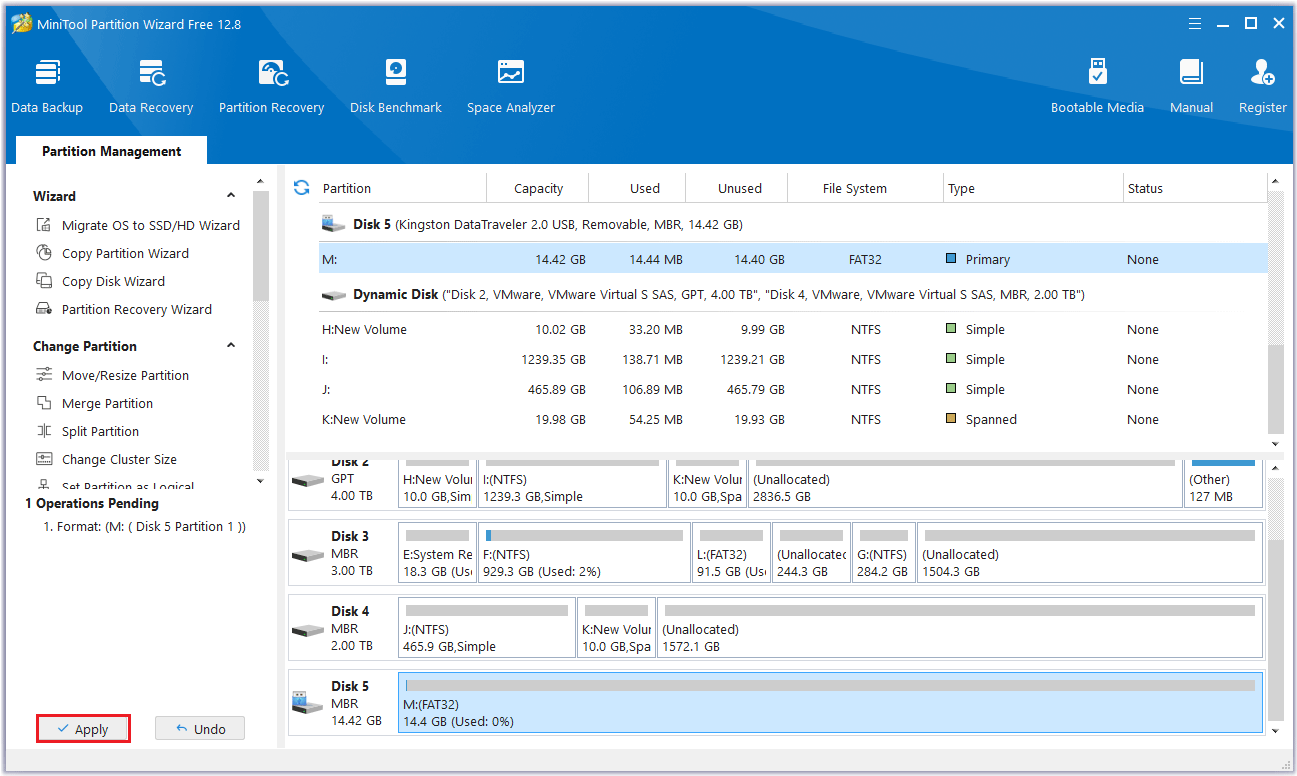Select 1504.3 GB unallocated block
Viewport: 1297px width, 776px height.
(1090, 552)
